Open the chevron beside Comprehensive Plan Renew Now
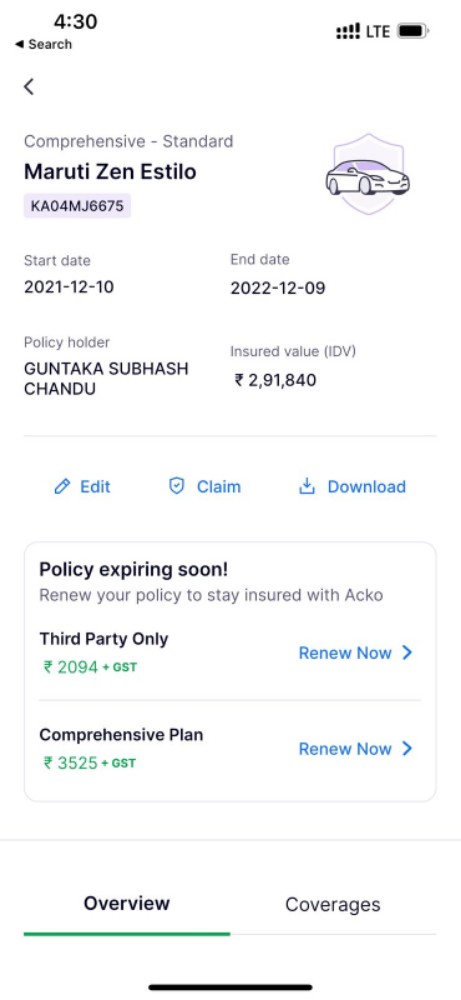Screen dimensions: 461x1000 click(x=407, y=749)
